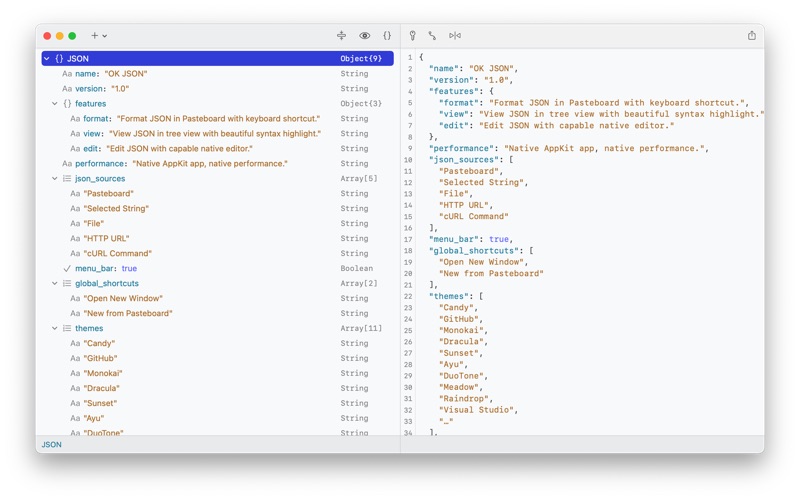Collapse the themes array
The width and height of the screenshot is (800, 500).
(x=55, y=329)
